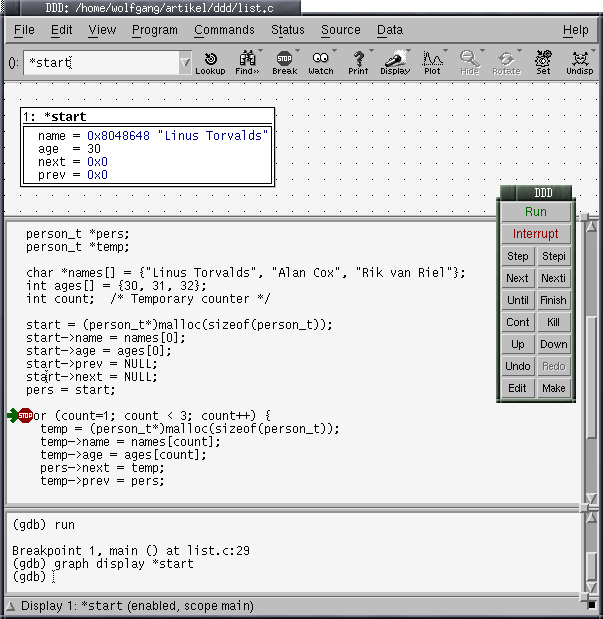Click the Watch eyes icon
The image size is (603, 619).
[x=320, y=62]
